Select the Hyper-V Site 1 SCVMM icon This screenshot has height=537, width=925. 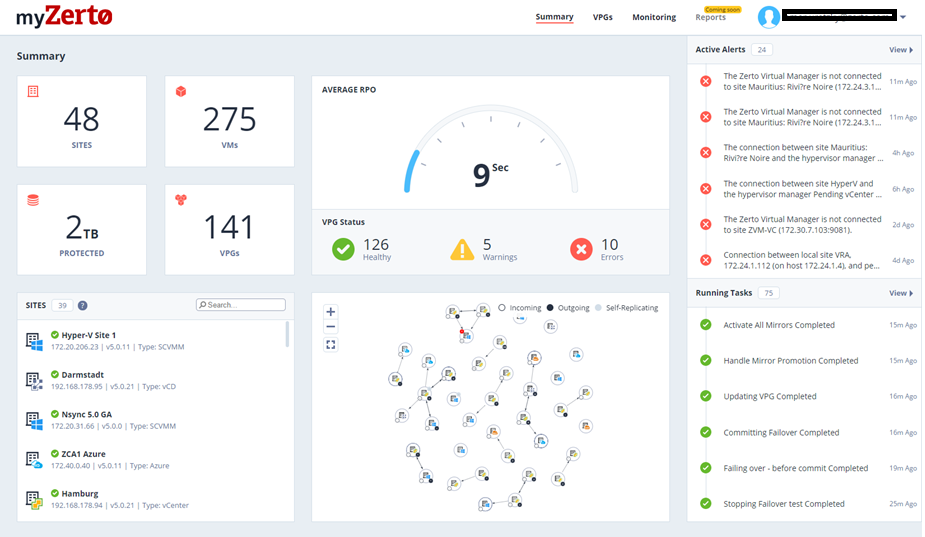34,341
